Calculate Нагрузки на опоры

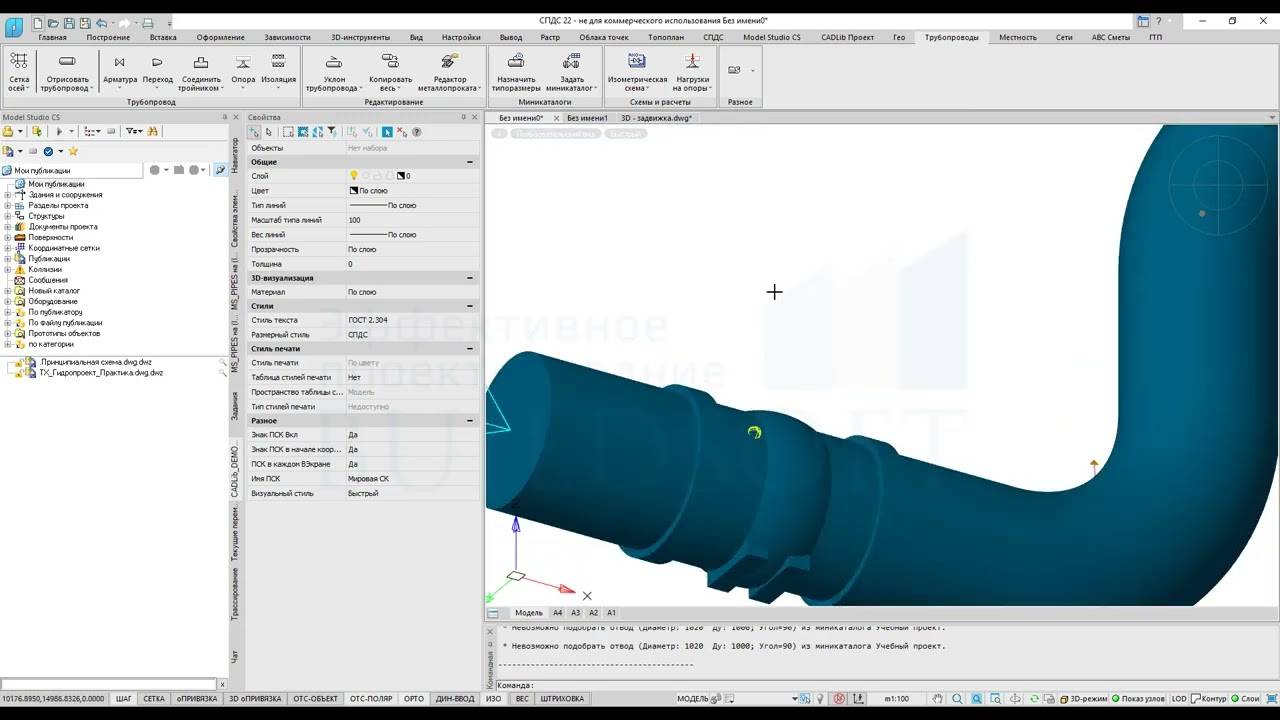(692, 72)
